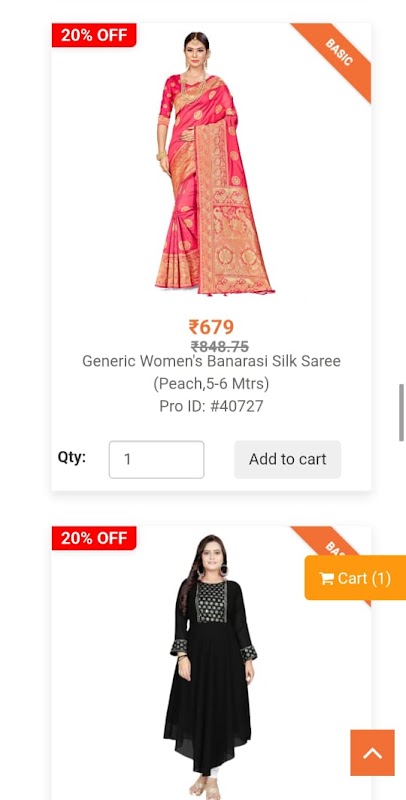Open Generic Women's Banarasi Silk Saree title
This screenshot has width=406, height=800.
(211, 361)
